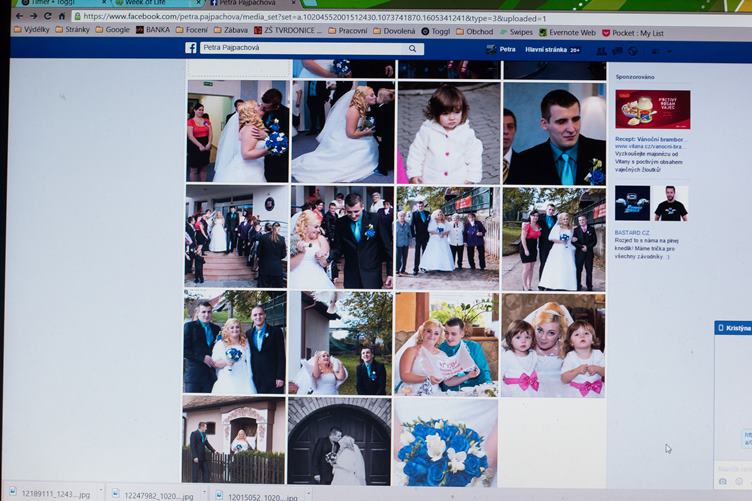Viewport: 752px width, 501px height.
Task: Open the Toggl bookmark
Action: point(435,31)
